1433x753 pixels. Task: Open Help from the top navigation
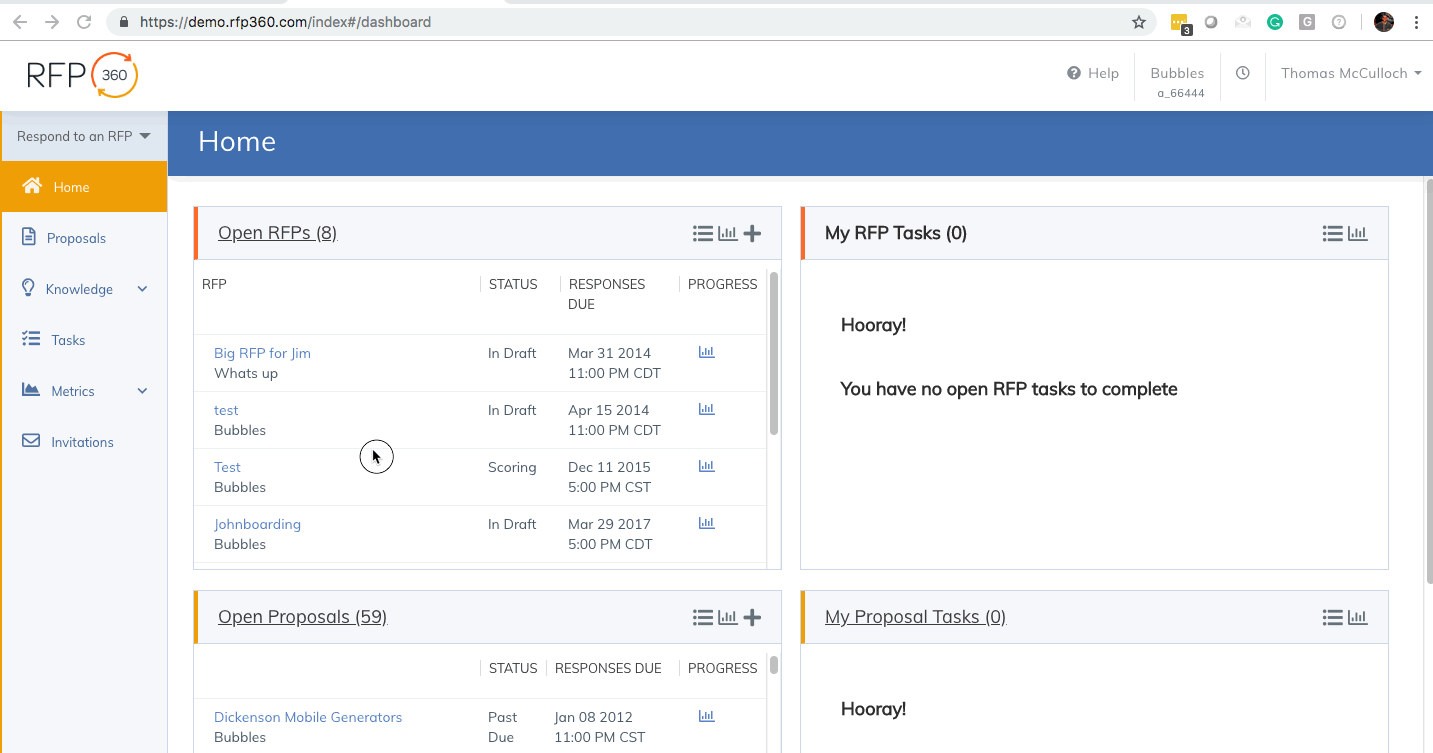pyautogui.click(x=1093, y=73)
